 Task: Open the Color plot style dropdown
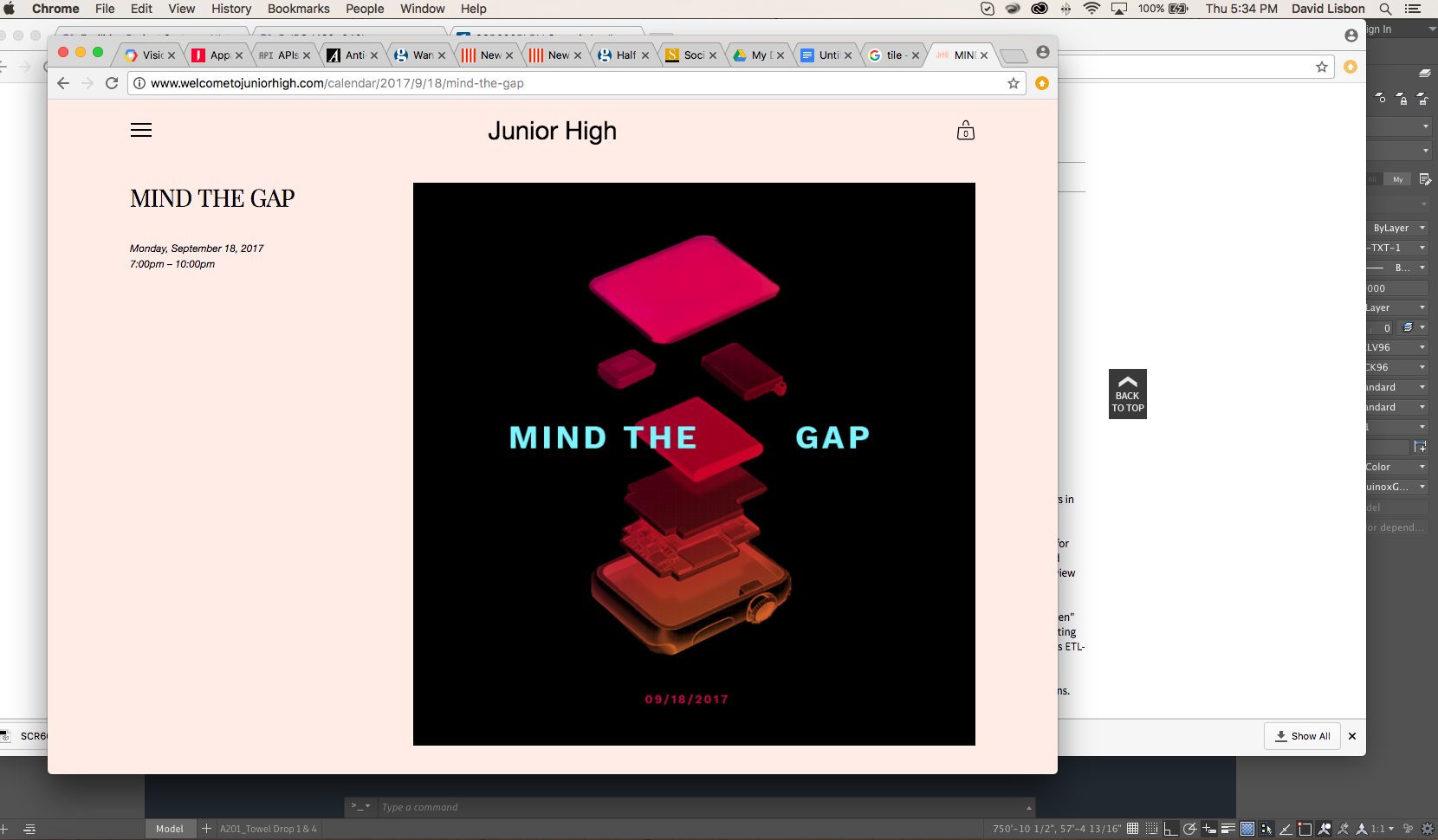tap(1398, 467)
